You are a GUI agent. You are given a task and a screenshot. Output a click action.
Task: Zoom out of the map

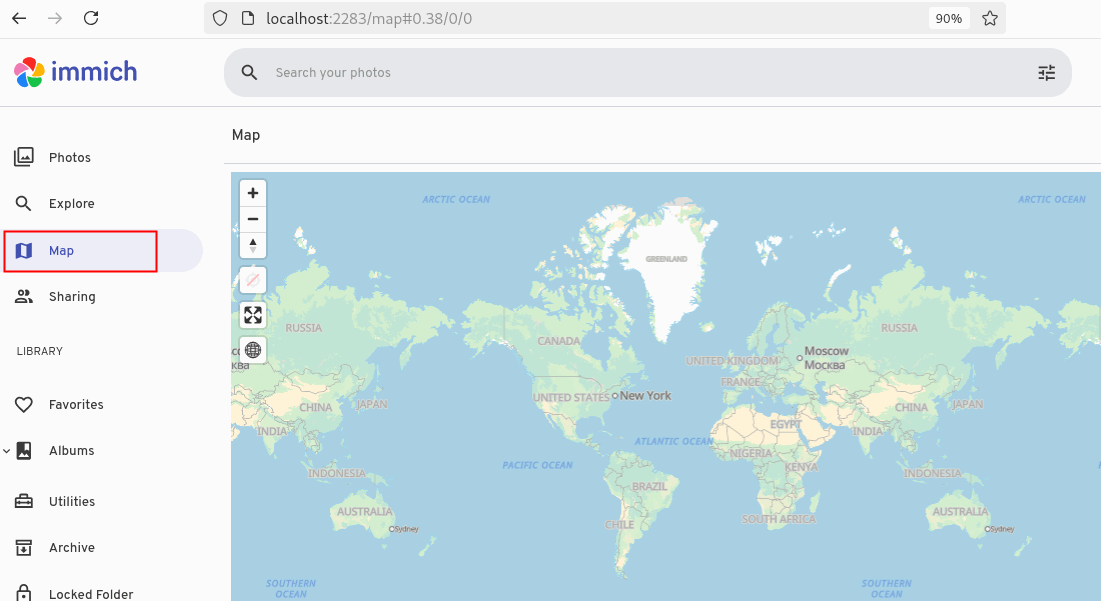point(253,219)
